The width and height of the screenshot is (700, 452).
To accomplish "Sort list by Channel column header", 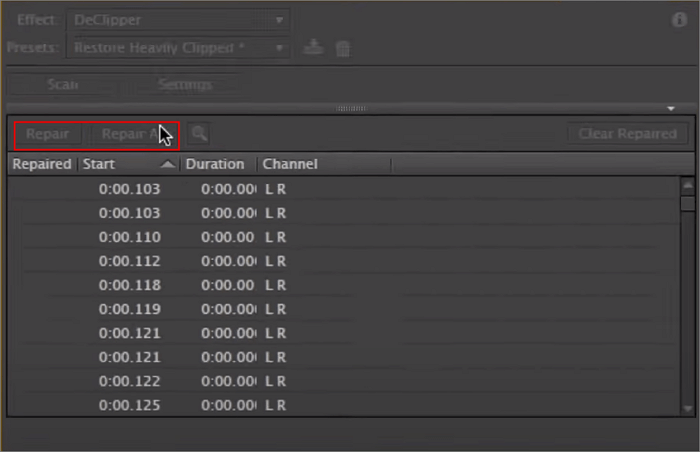I will click(290, 164).
